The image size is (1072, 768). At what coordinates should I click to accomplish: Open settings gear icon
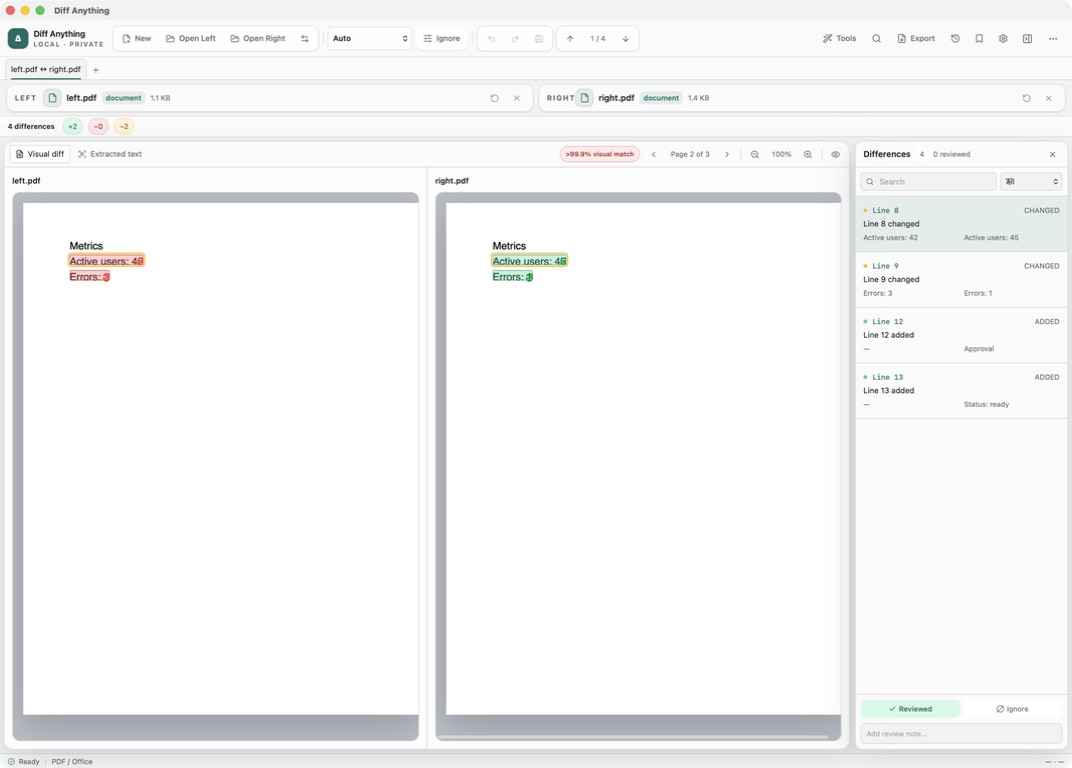click(x=1003, y=38)
